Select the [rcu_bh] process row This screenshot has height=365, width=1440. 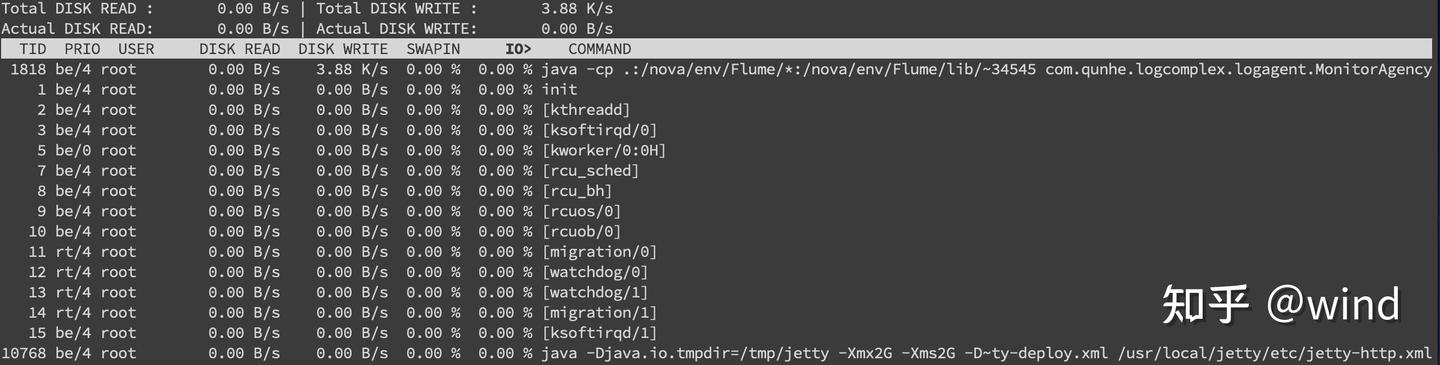tap(720, 190)
